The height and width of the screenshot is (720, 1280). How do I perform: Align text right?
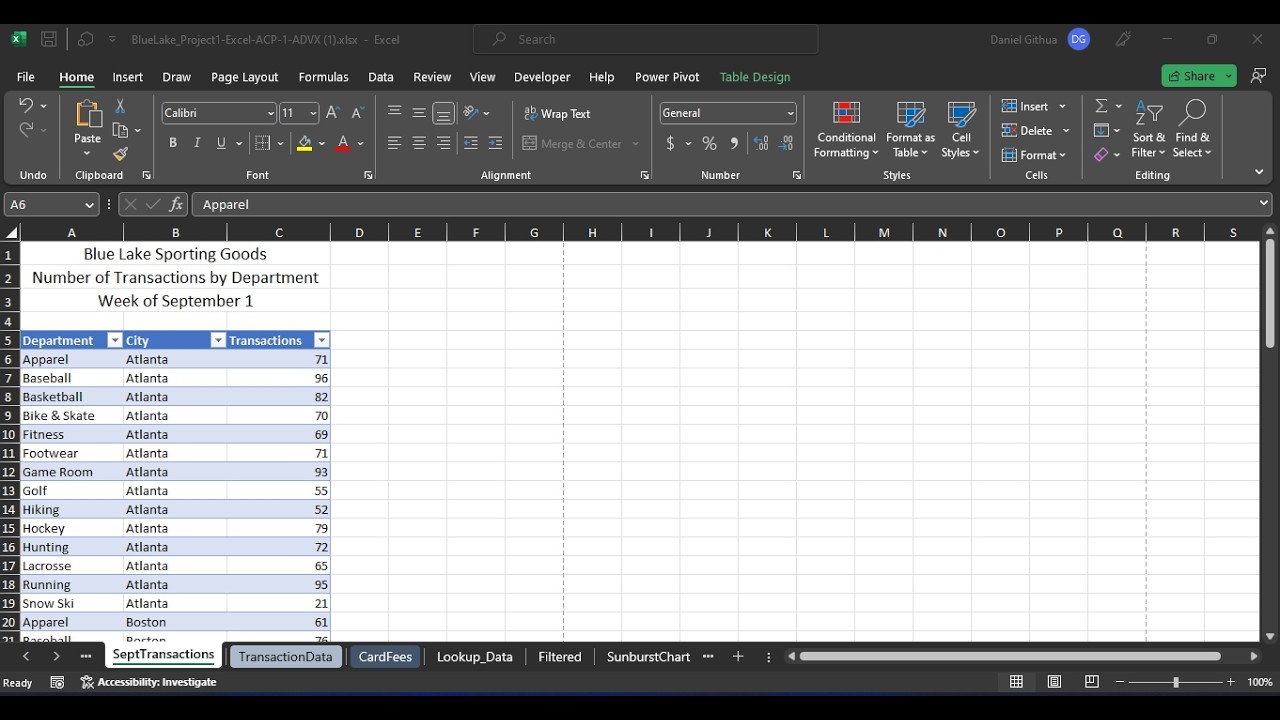pos(443,143)
